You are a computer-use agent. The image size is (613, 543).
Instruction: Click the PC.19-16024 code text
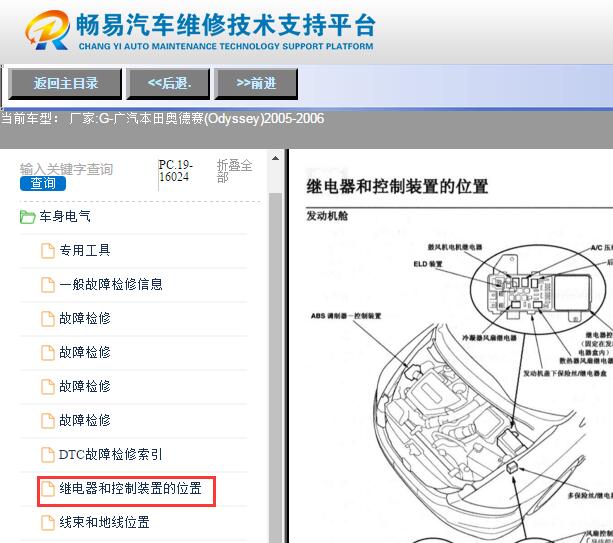[176, 170]
